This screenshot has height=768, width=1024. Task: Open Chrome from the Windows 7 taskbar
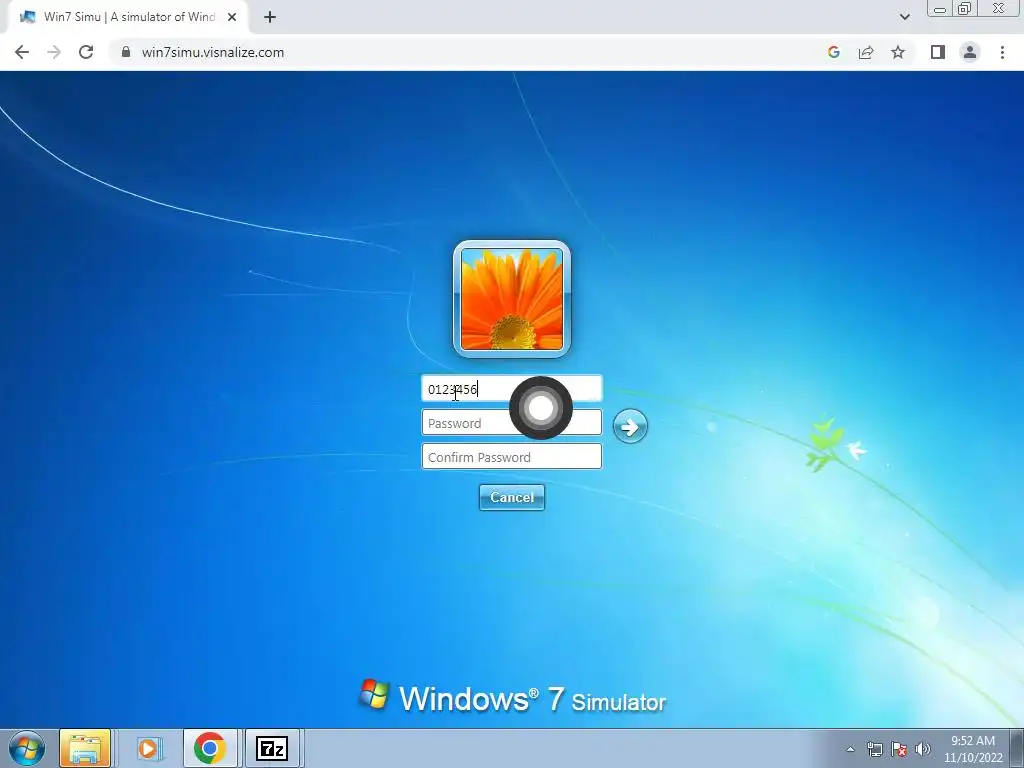210,748
